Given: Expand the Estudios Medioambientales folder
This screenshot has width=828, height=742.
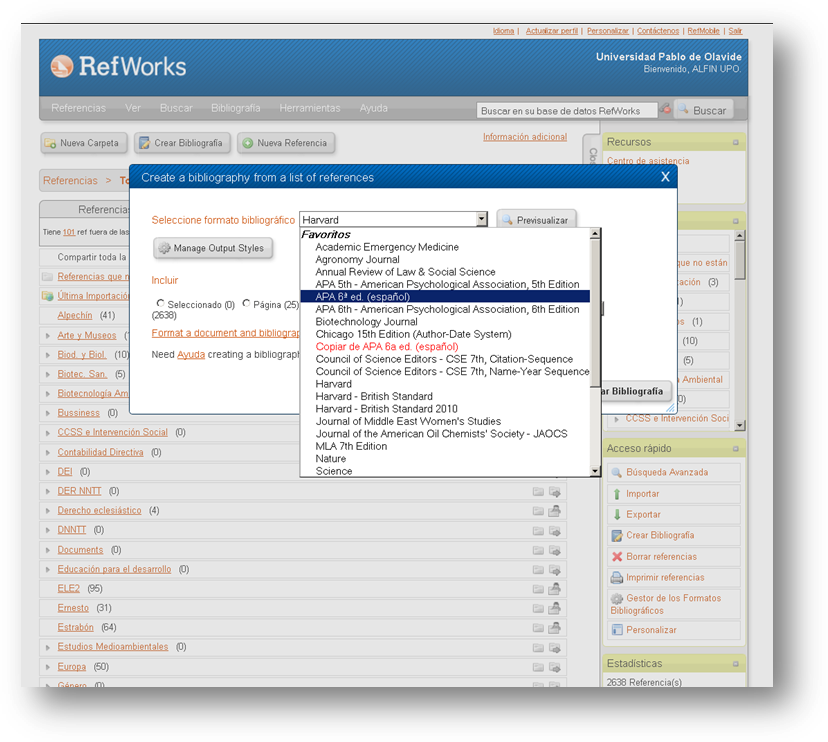Looking at the screenshot, I should [48, 647].
